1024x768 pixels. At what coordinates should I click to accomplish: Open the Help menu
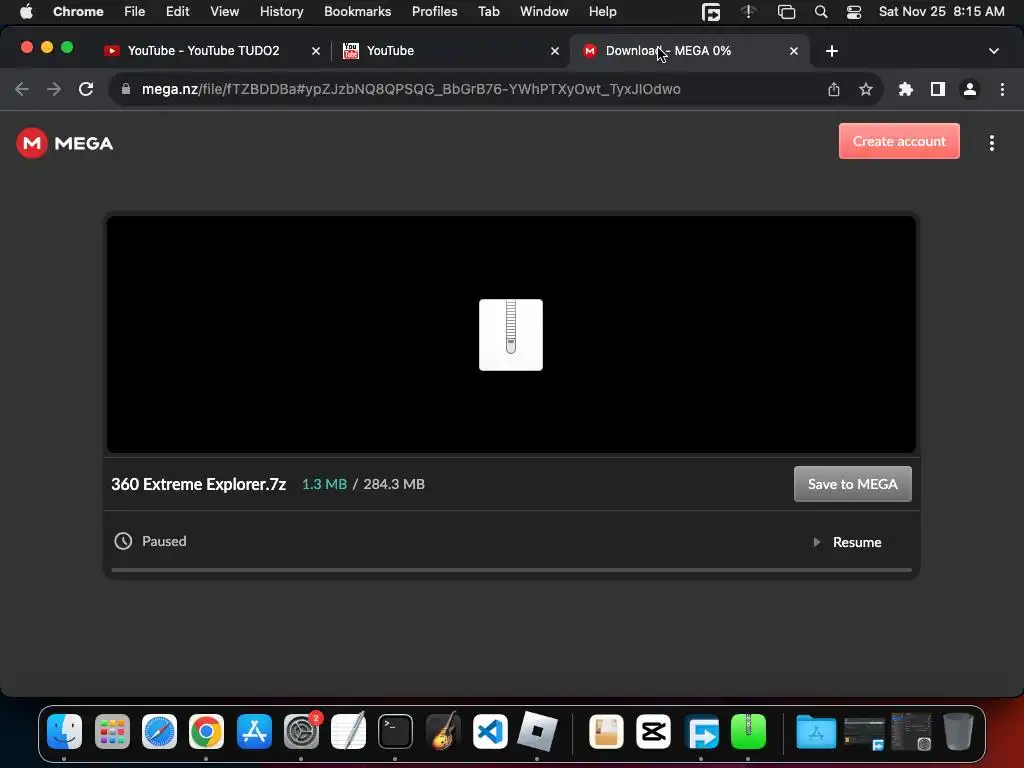pyautogui.click(x=602, y=11)
